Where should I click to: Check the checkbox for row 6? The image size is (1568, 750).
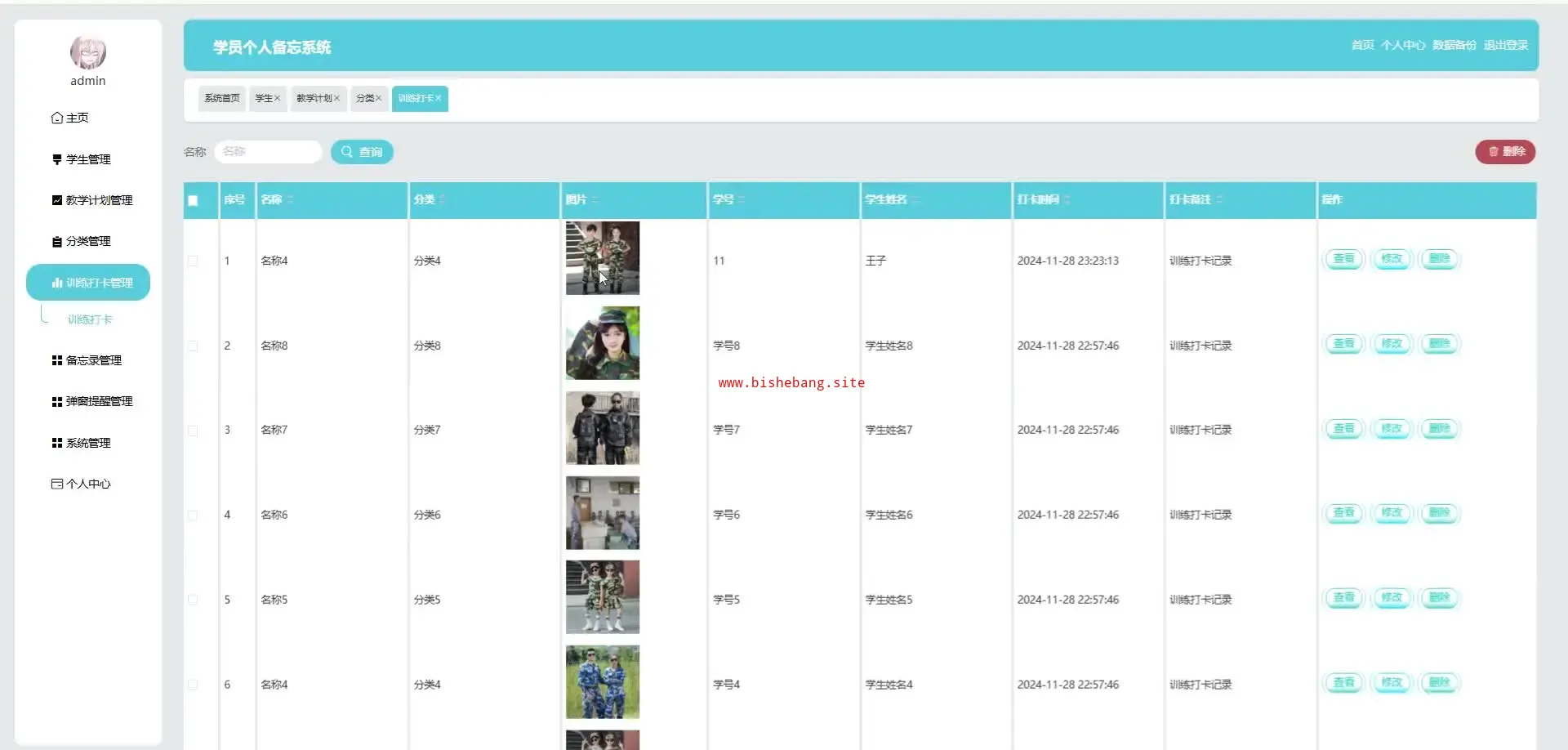click(x=193, y=685)
